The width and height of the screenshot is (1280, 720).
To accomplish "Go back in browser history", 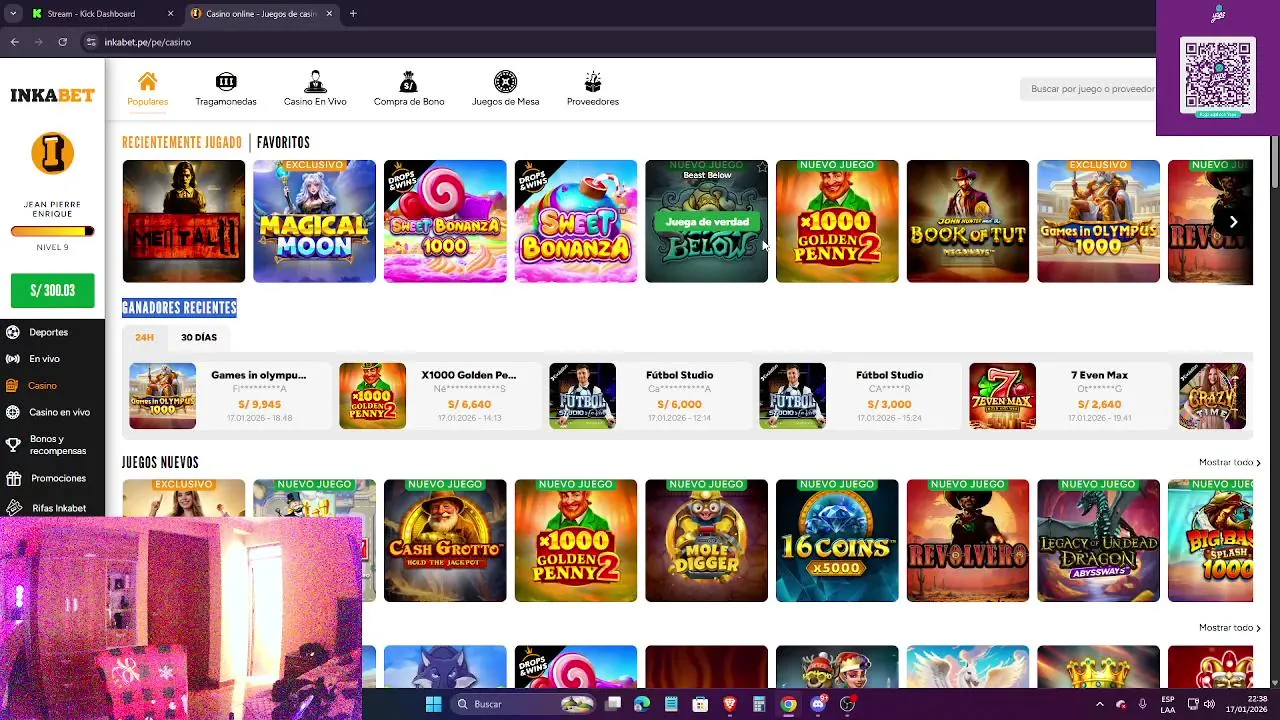I will coord(15,42).
